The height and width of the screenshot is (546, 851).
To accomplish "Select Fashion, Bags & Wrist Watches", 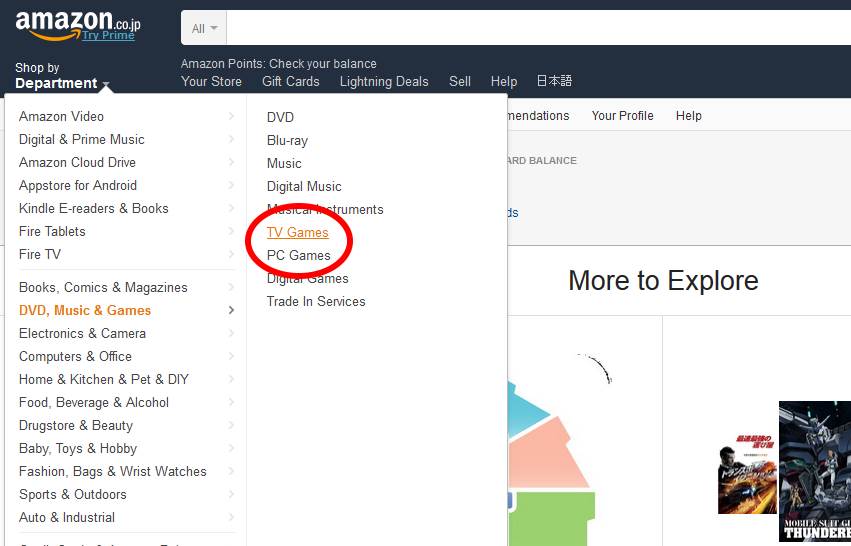I will coord(112,472).
